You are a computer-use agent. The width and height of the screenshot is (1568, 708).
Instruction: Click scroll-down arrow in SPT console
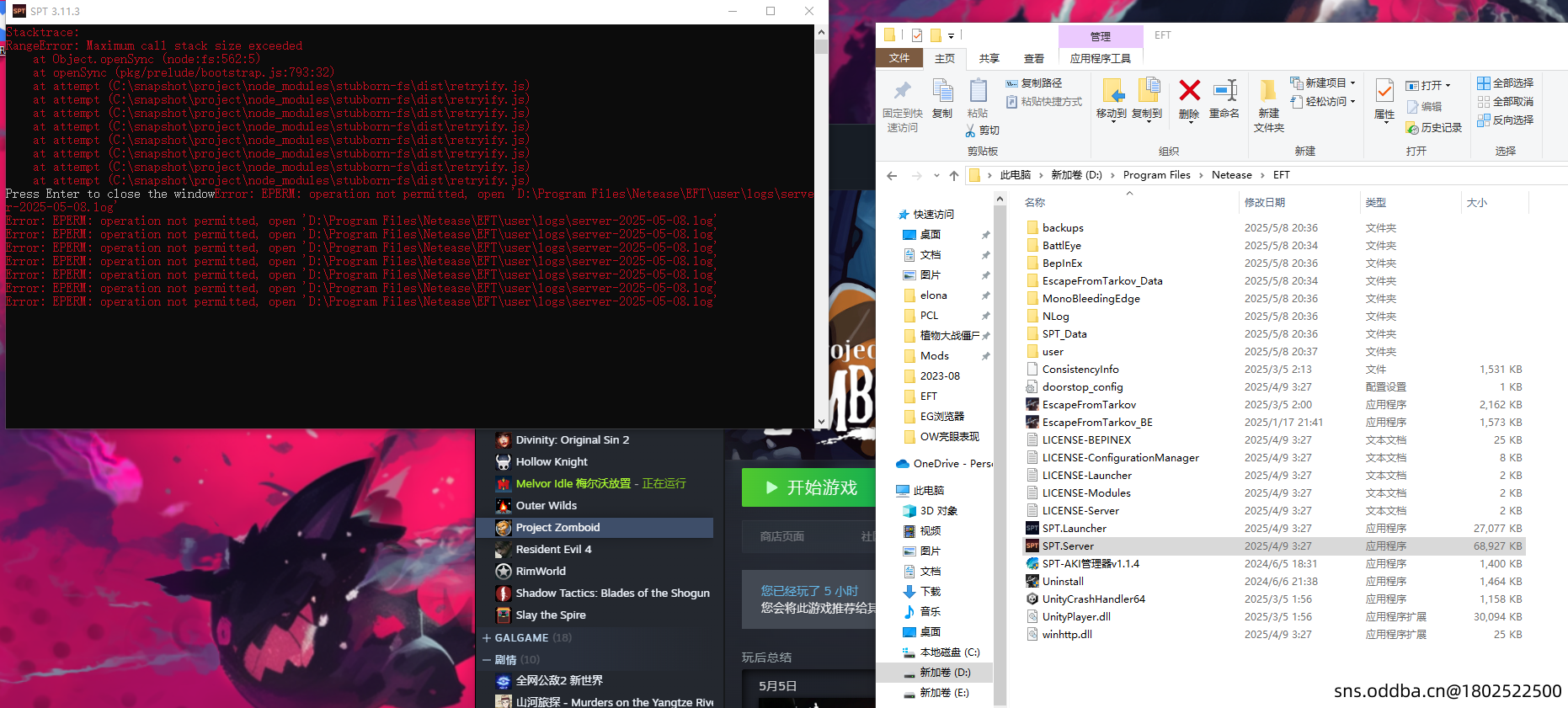(821, 422)
